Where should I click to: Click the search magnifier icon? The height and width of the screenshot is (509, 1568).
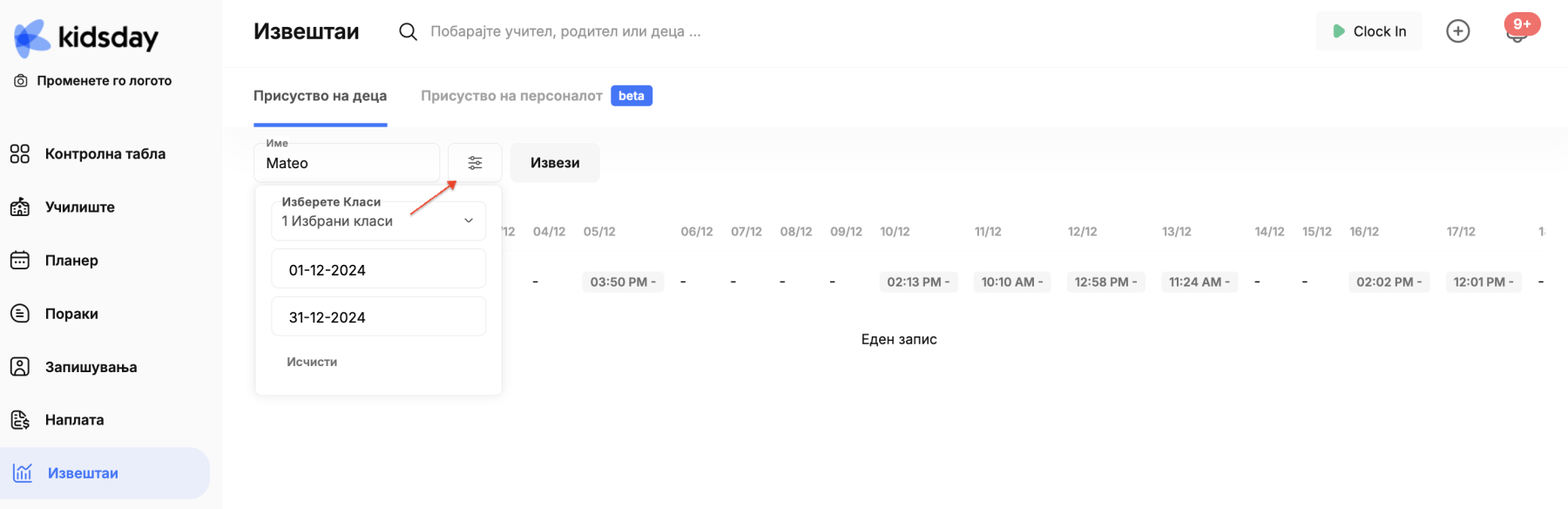[408, 31]
